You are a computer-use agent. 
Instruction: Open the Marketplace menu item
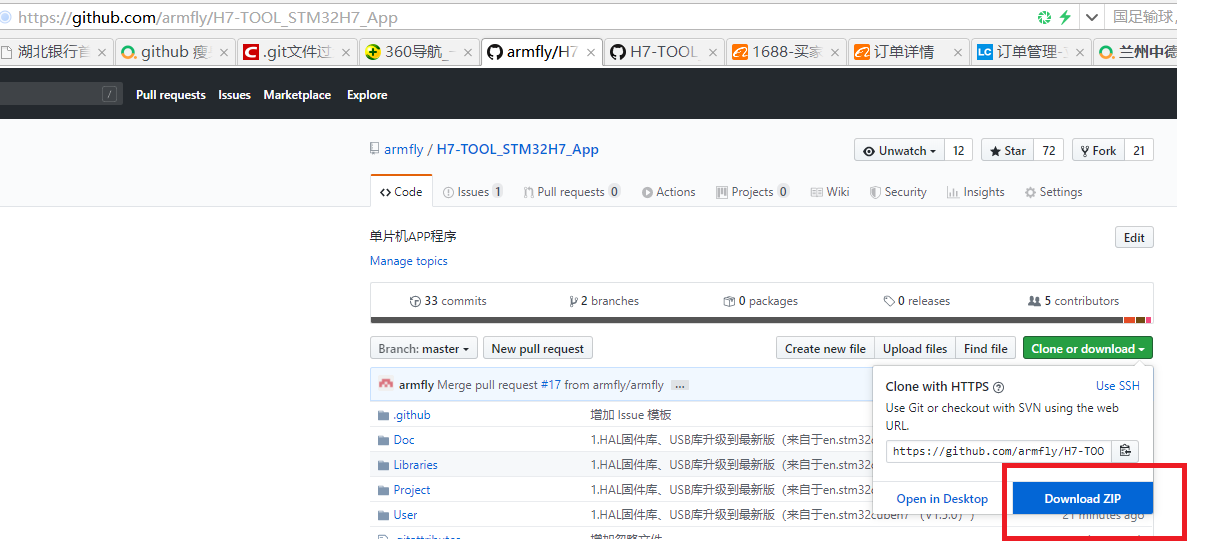pos(297,95)
